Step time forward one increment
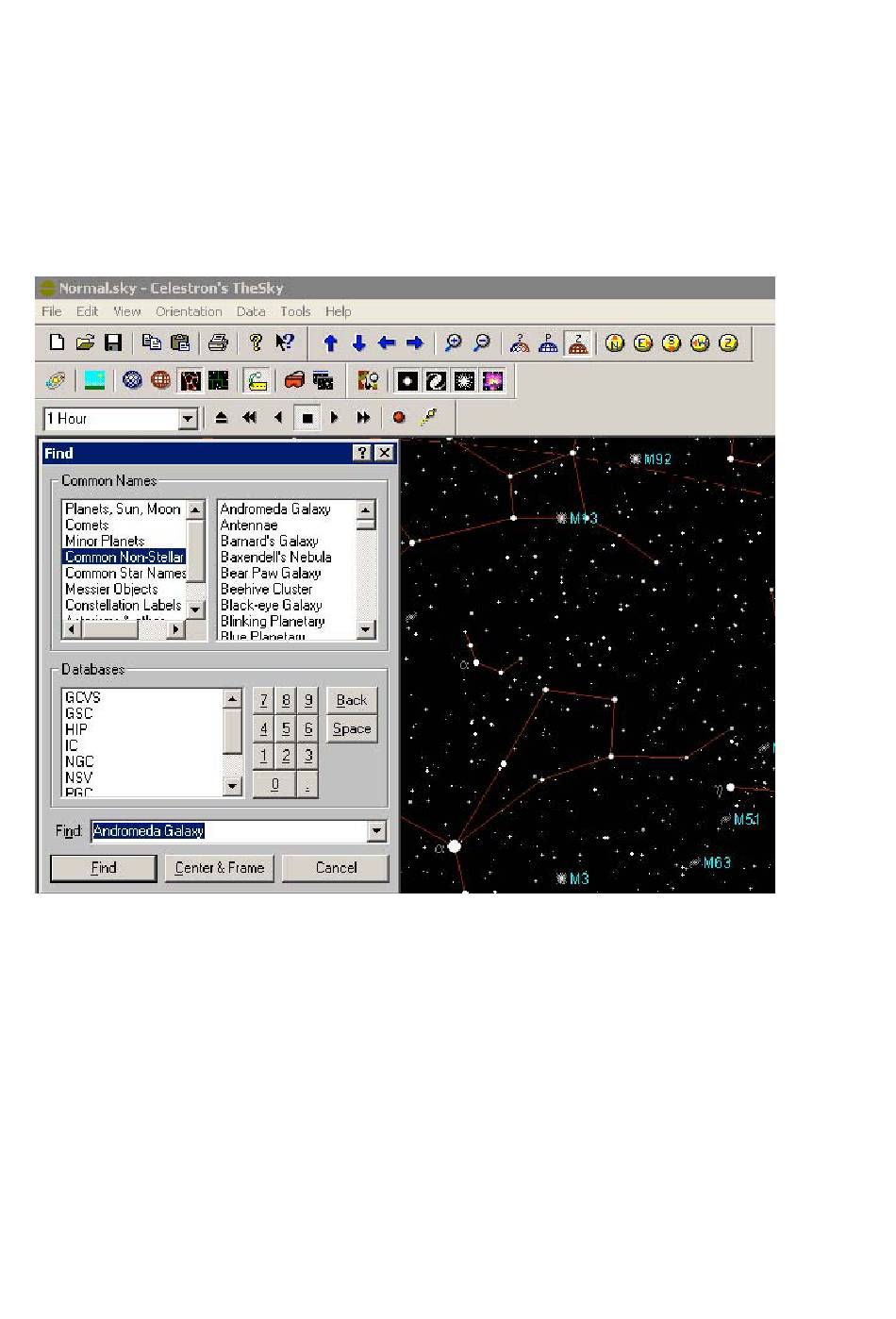 click(x=335, y=418)
